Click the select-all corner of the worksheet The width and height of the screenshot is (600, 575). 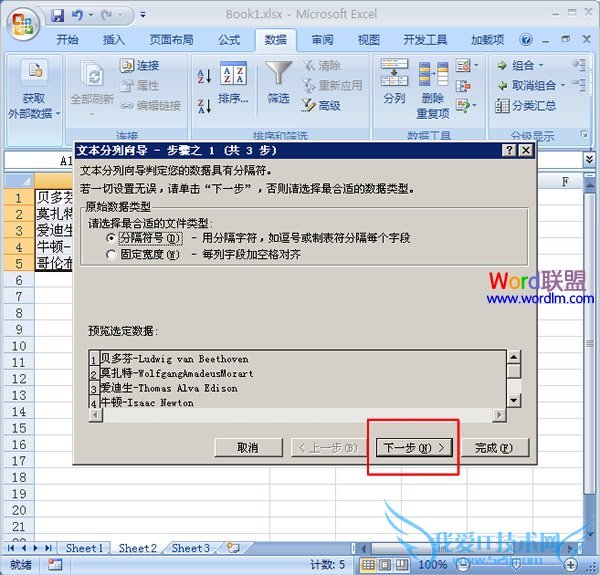pos(19,181)
